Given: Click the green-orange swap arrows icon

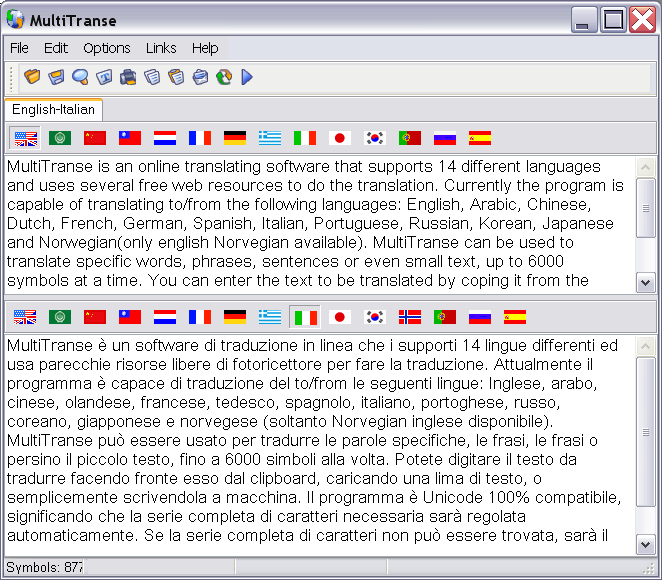Looking at the screenshot, I should pos(224,77).
